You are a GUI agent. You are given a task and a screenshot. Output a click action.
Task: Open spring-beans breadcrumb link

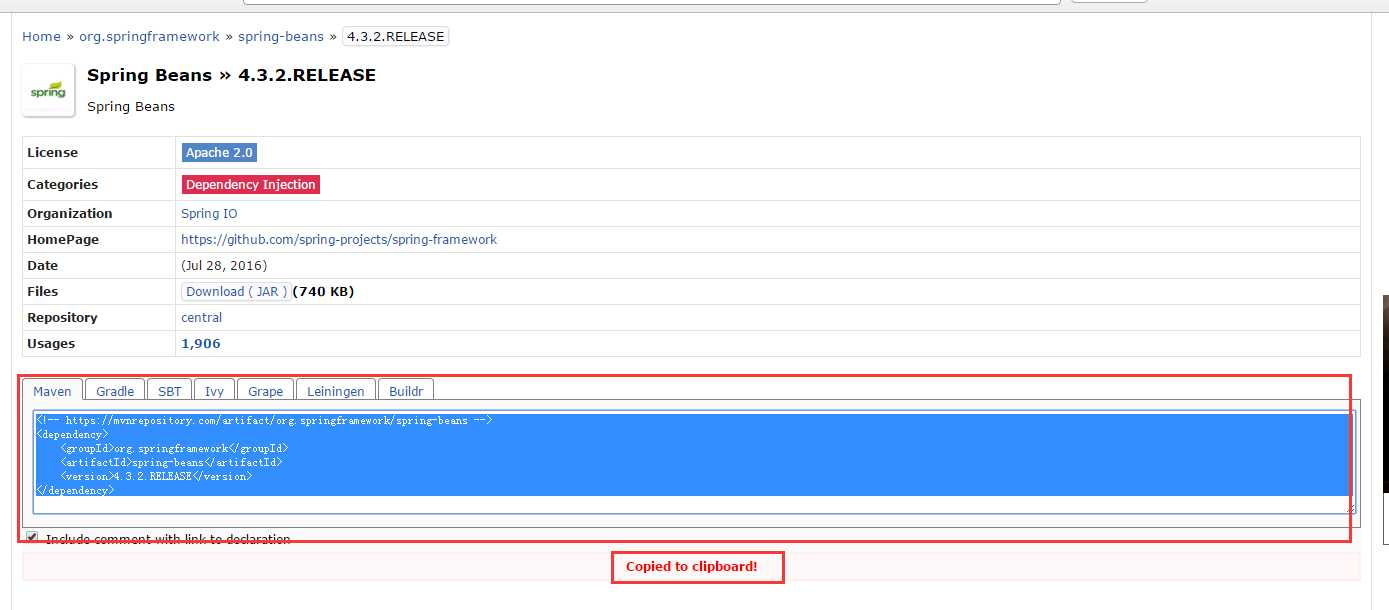tap(281, 36)
